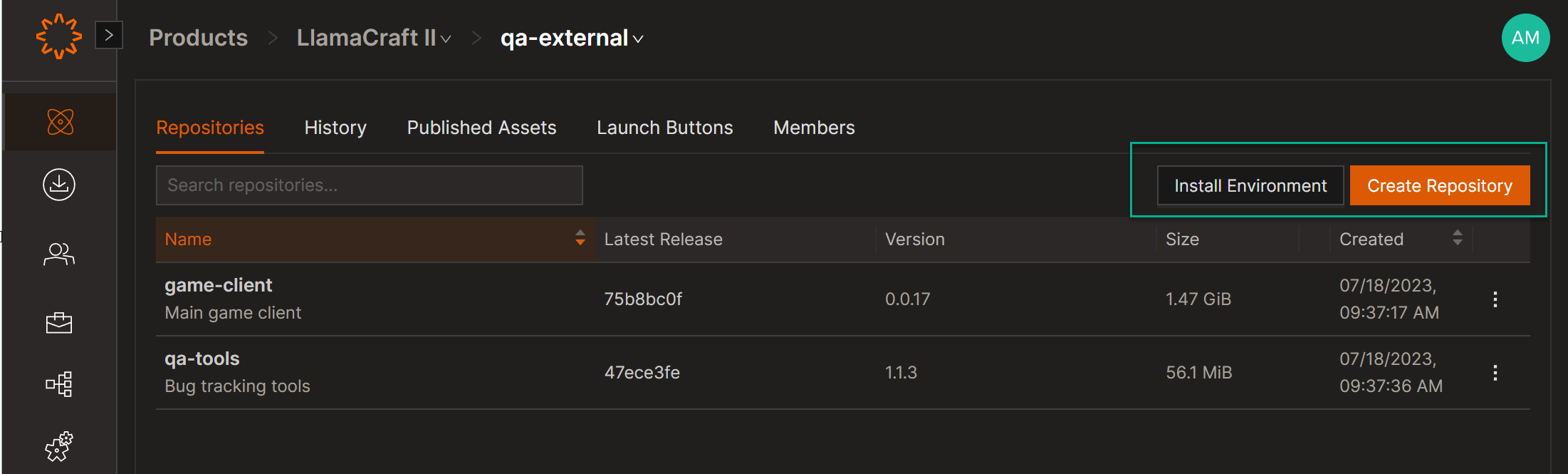Viewport: 1568px width, 474px height.
Task: Switch to the Published Assets tab
Action: coord(481,128)
